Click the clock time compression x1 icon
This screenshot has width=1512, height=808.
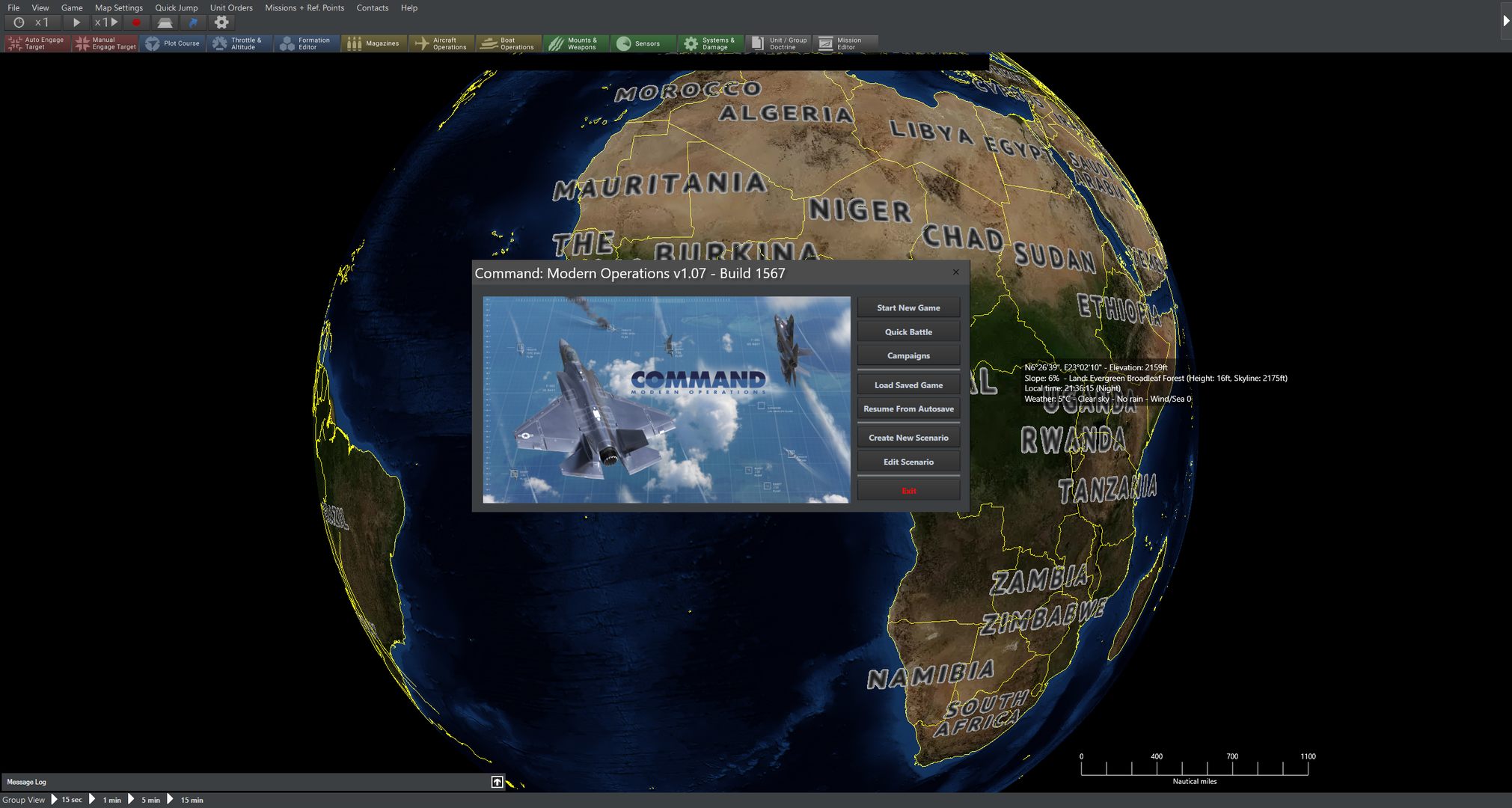31,22
